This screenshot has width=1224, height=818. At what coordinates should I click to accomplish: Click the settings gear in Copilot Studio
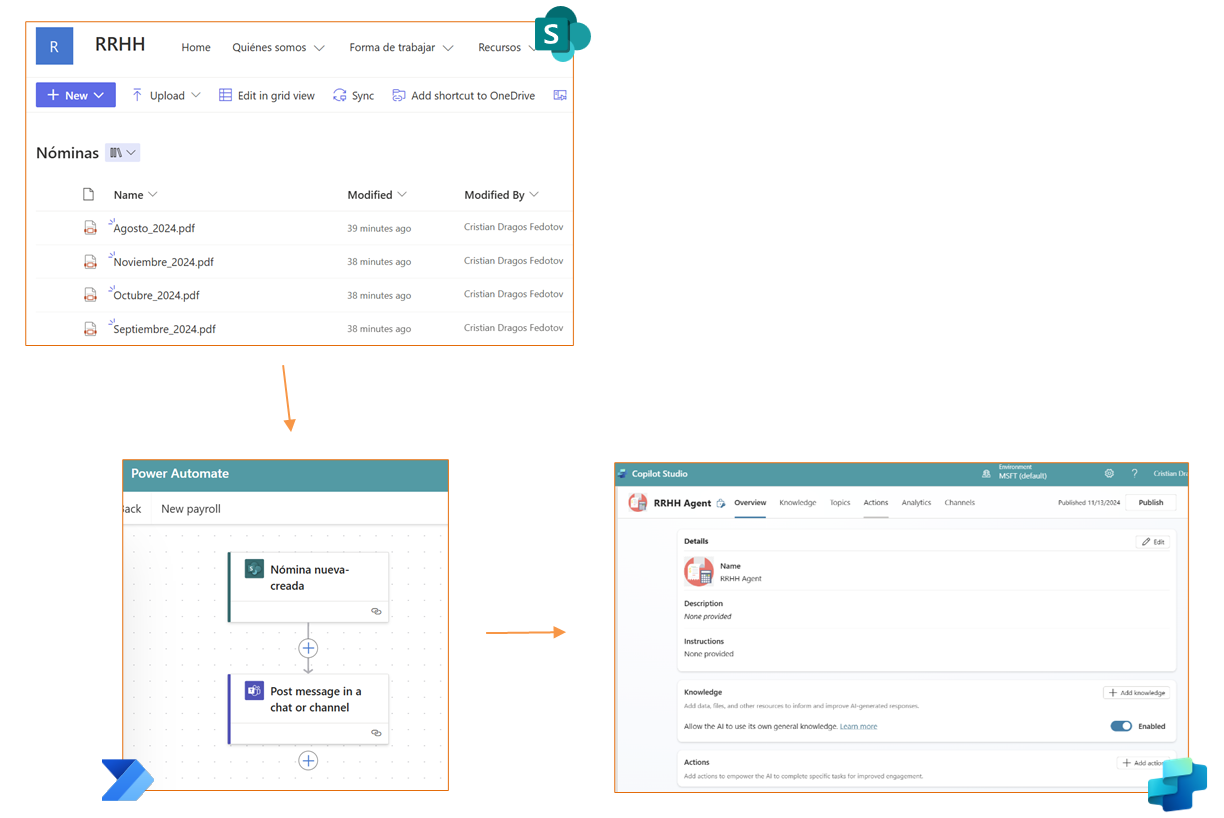[x=1108, y=473]
